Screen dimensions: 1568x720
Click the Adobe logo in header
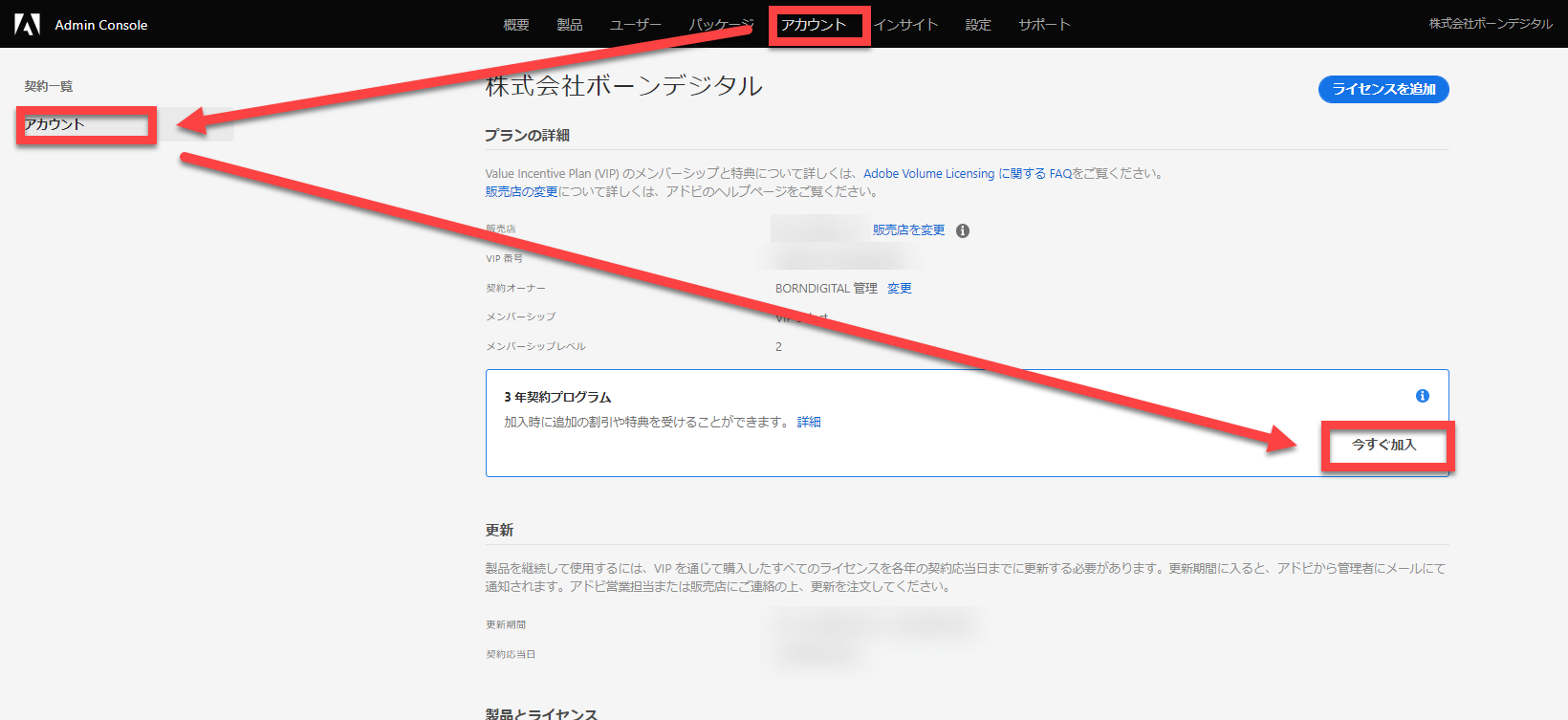[27, 24]
